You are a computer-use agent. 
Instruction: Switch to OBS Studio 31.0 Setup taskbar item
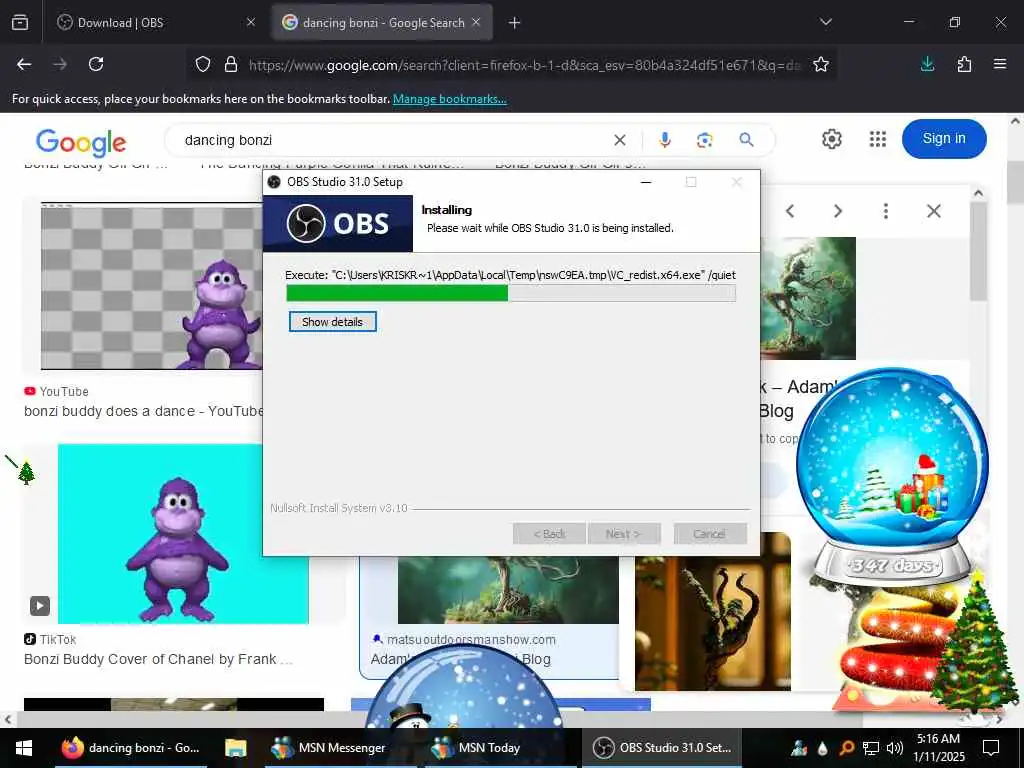click(x=662, y=748)
